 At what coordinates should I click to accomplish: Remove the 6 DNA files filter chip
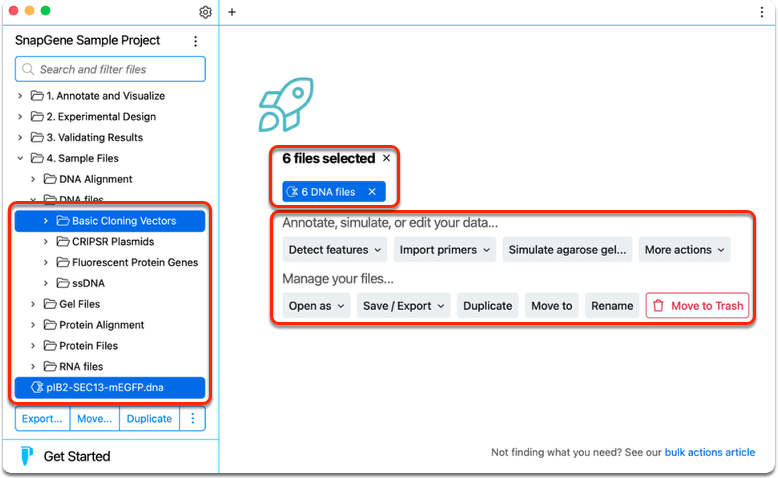tap(372, 192)
